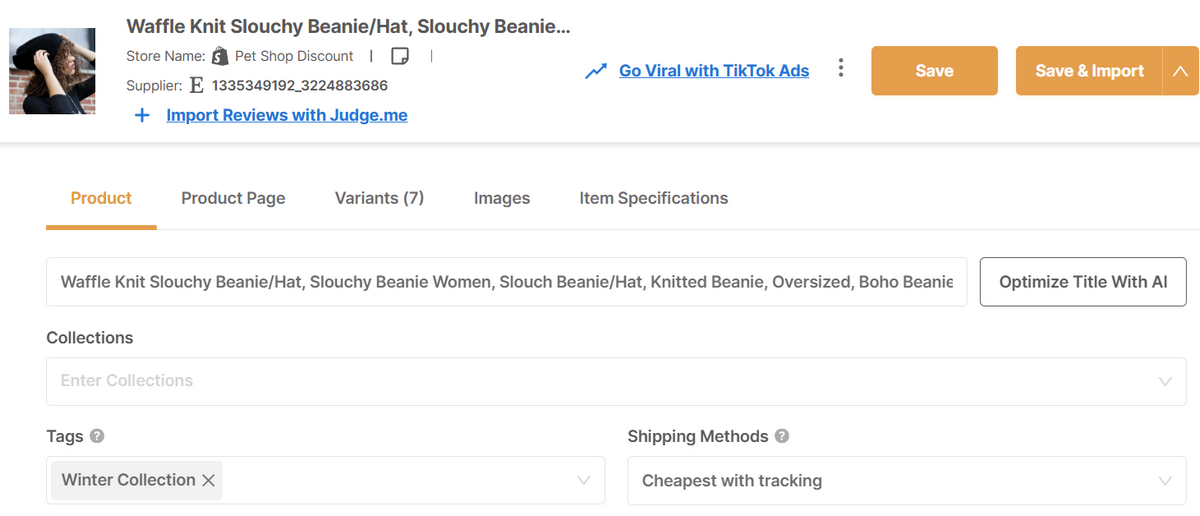This screenshot has width=1200, height=516.
Task: Click the plus icon for importing reviews
Action: (142, 115)
